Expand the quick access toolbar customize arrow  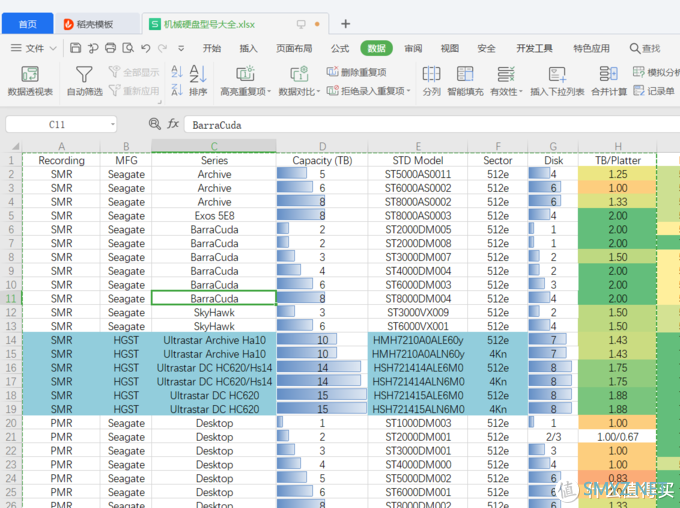tap(181, 48)
